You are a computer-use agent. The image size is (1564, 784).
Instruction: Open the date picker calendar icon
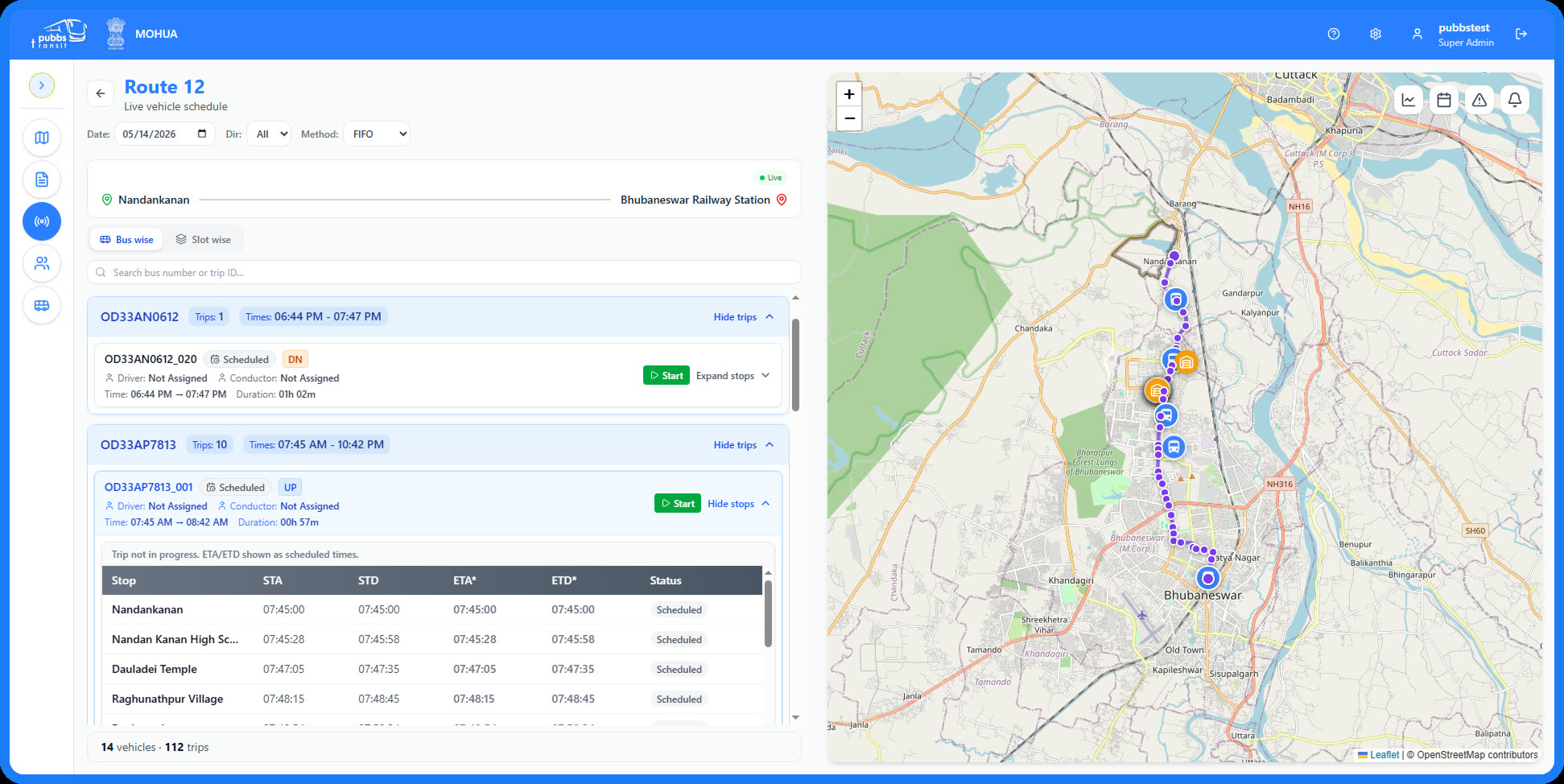202,134
